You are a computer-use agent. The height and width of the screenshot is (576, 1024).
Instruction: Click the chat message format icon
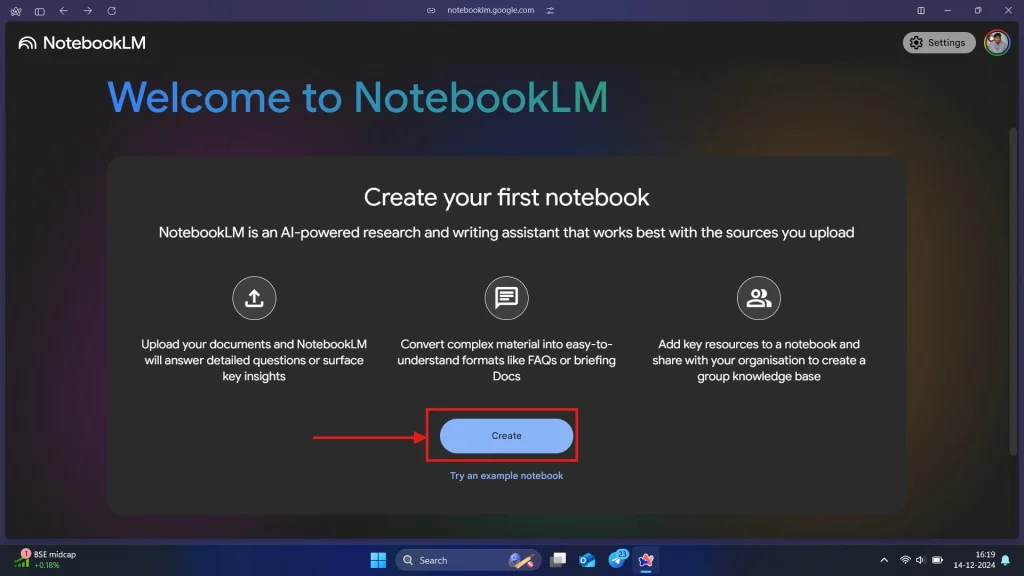point(506,298)
